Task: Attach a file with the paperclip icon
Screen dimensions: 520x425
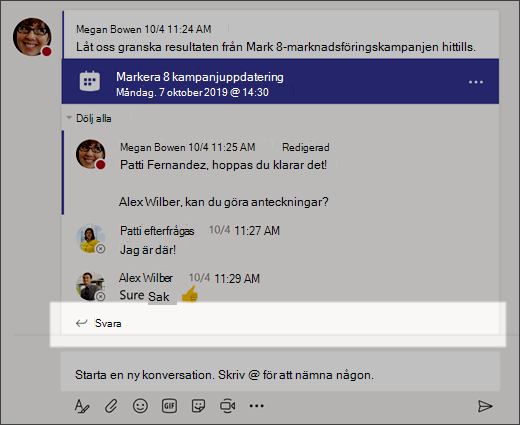Action: (x=111, y=406)
